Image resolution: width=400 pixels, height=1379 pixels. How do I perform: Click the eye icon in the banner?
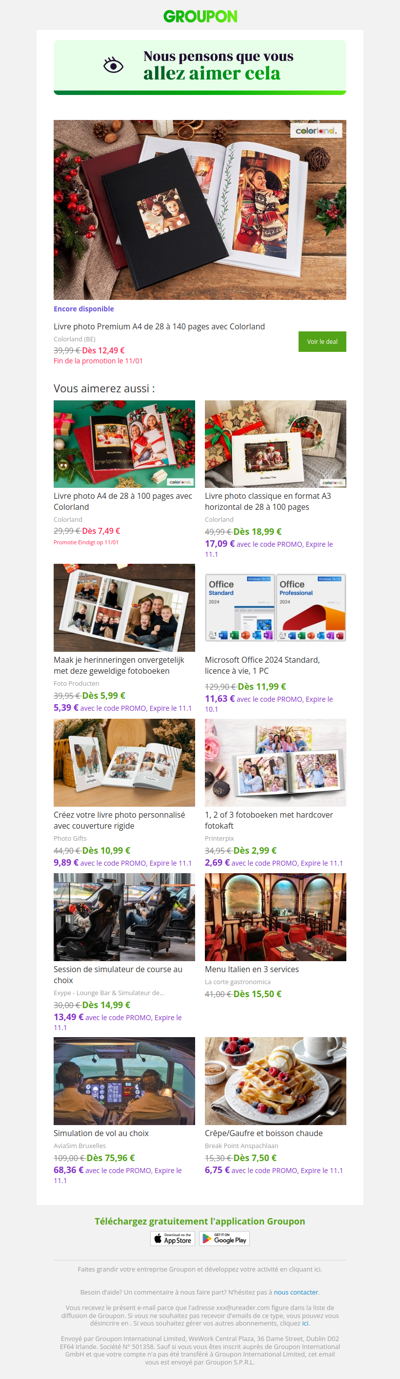coord(114,66)
